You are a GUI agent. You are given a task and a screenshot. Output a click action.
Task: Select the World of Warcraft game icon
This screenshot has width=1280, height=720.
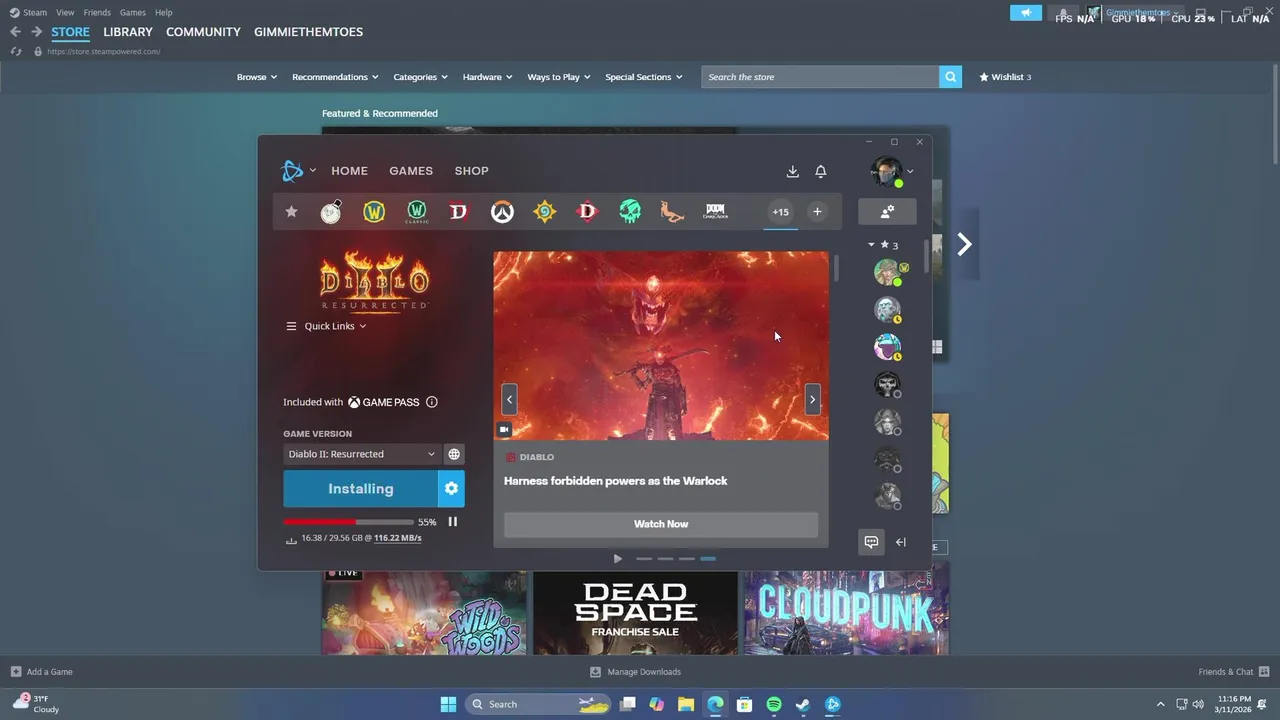[x=374, y=212]
